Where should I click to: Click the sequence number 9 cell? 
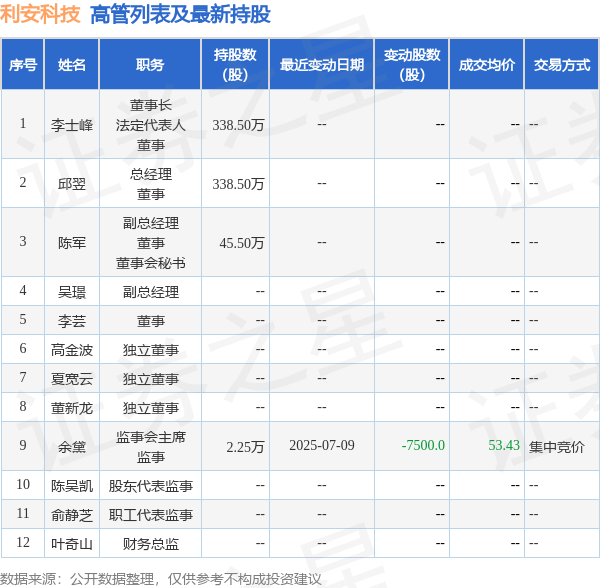coord(23,445)
